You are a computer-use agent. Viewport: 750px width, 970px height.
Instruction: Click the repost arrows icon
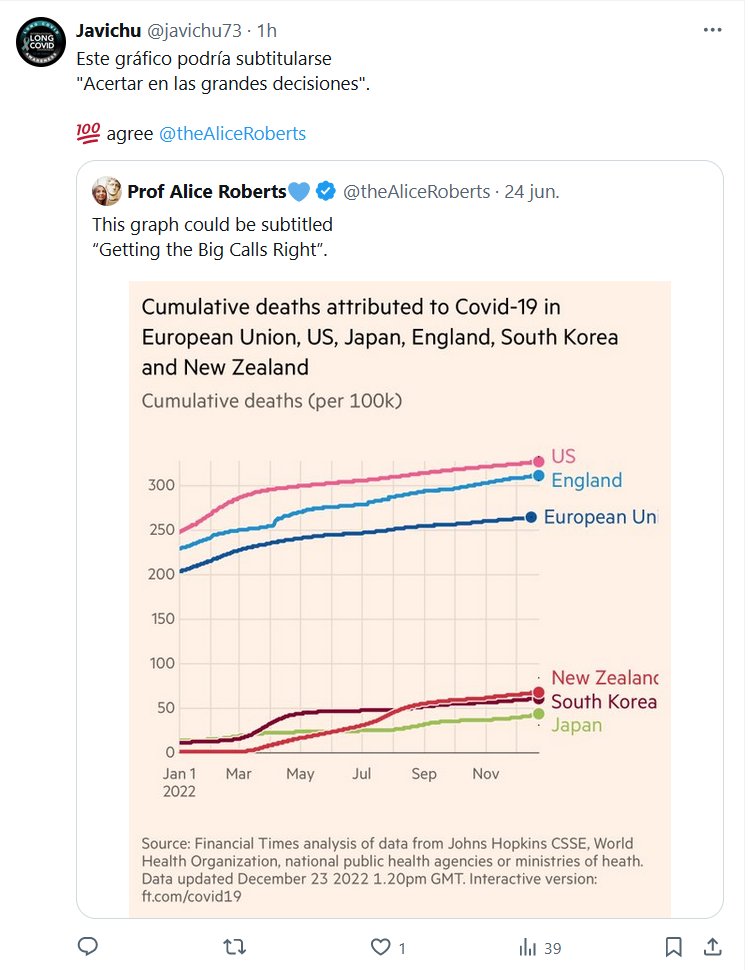click(x=233, y=946)
